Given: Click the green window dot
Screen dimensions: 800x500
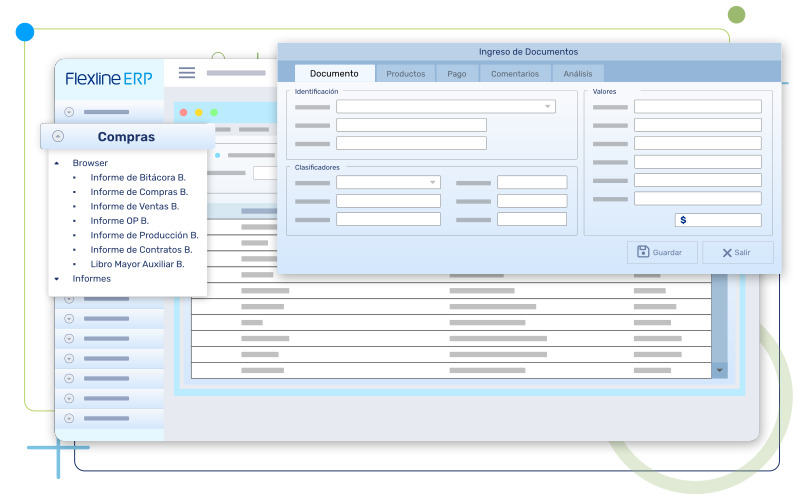Looking at the screenshot, I should click(x=213, y=113).
